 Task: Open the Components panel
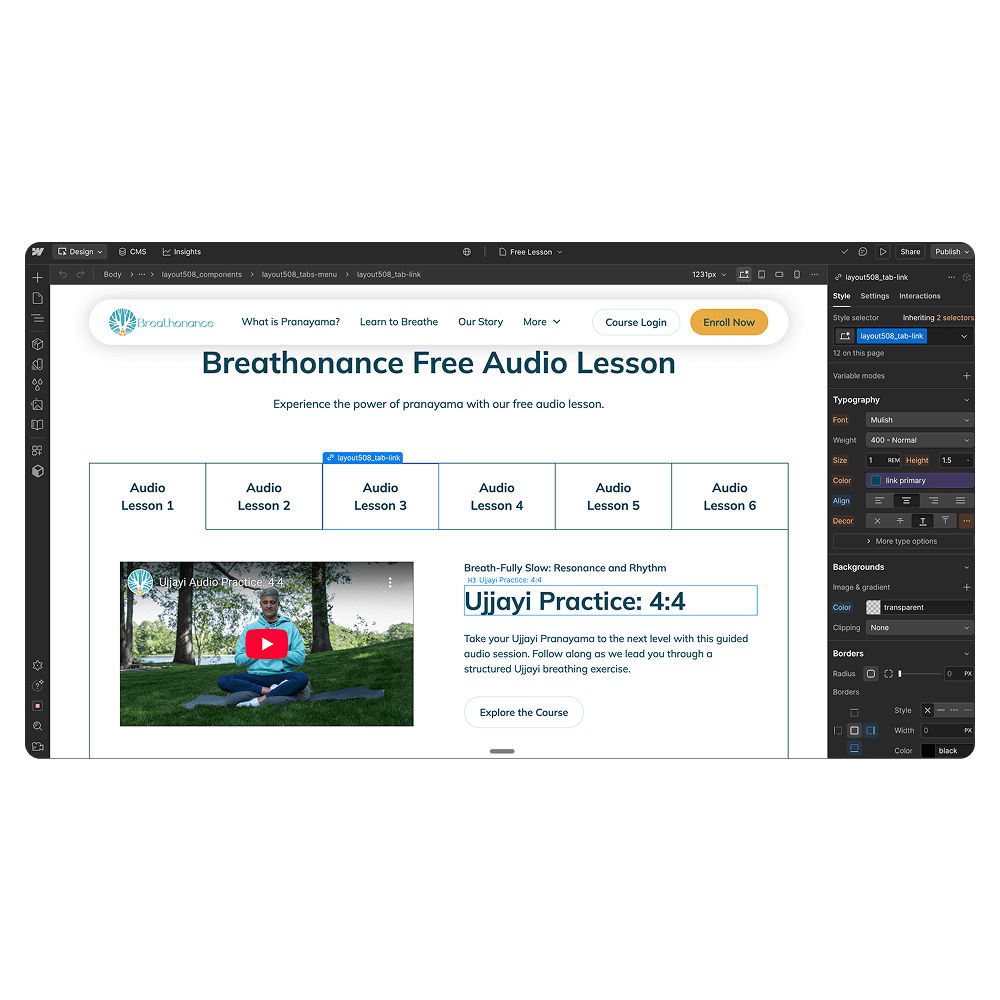click(38, 343)
